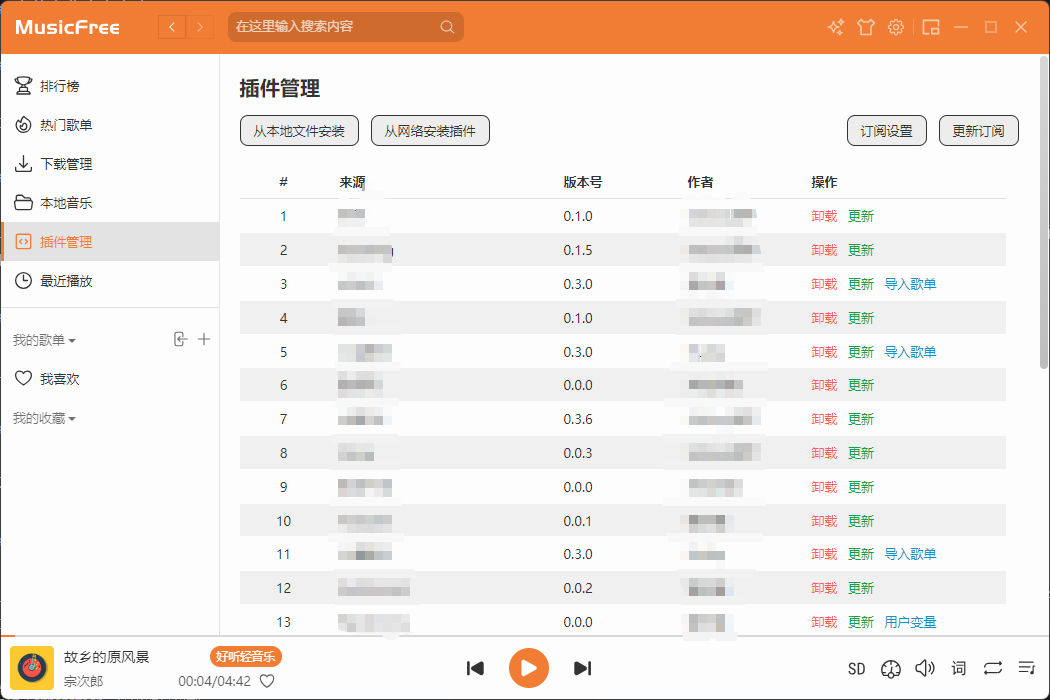Open the theme (T-shirt) icon in title bar
This screenshot has height=700, width=1050.
click(x=866, y=27)
